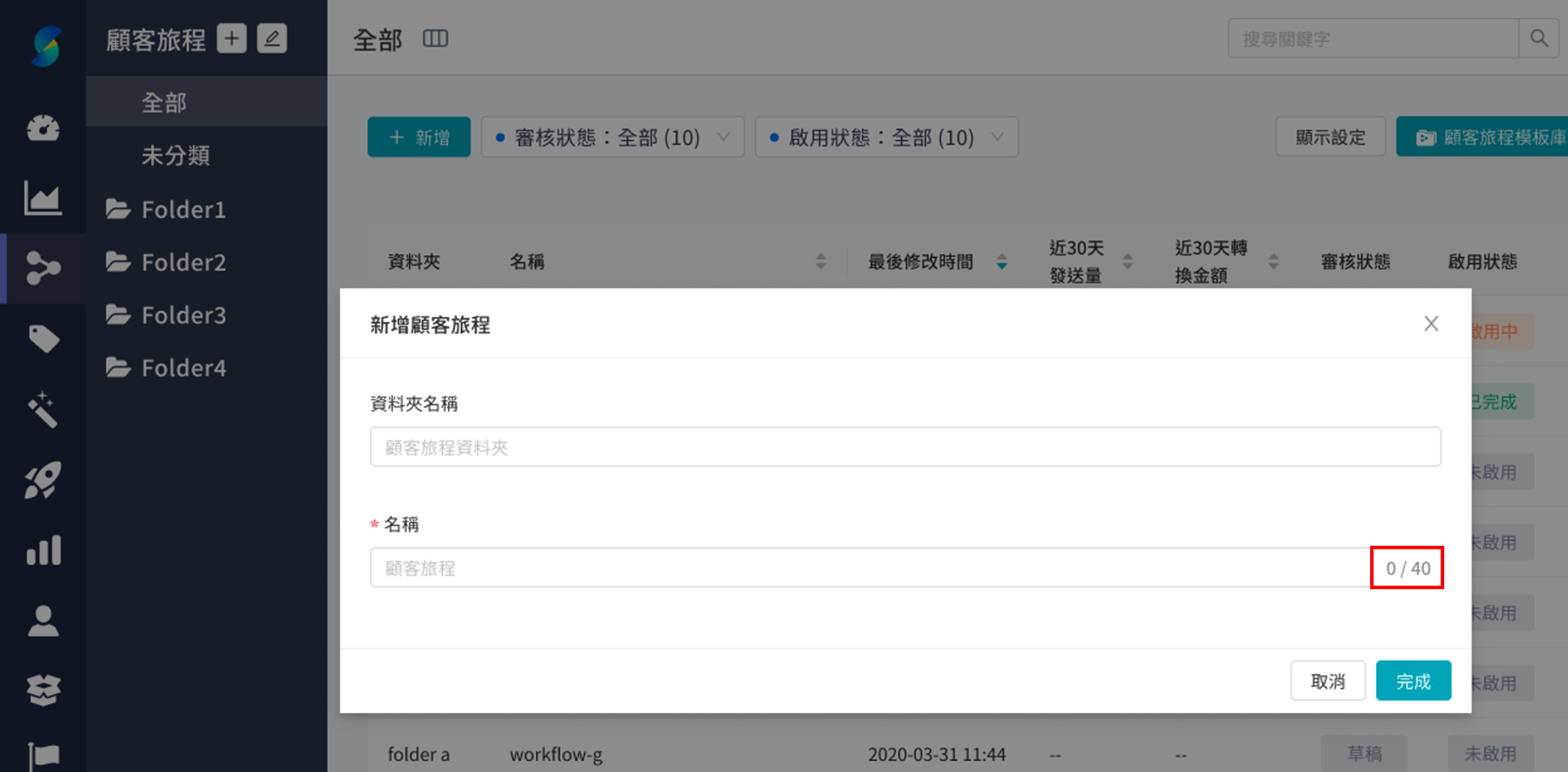The height and width of the screenshot is (772, 1568).
Task: Click the edit pencil icon beside 顧客旅程
Action: click(x=271, y=39)
